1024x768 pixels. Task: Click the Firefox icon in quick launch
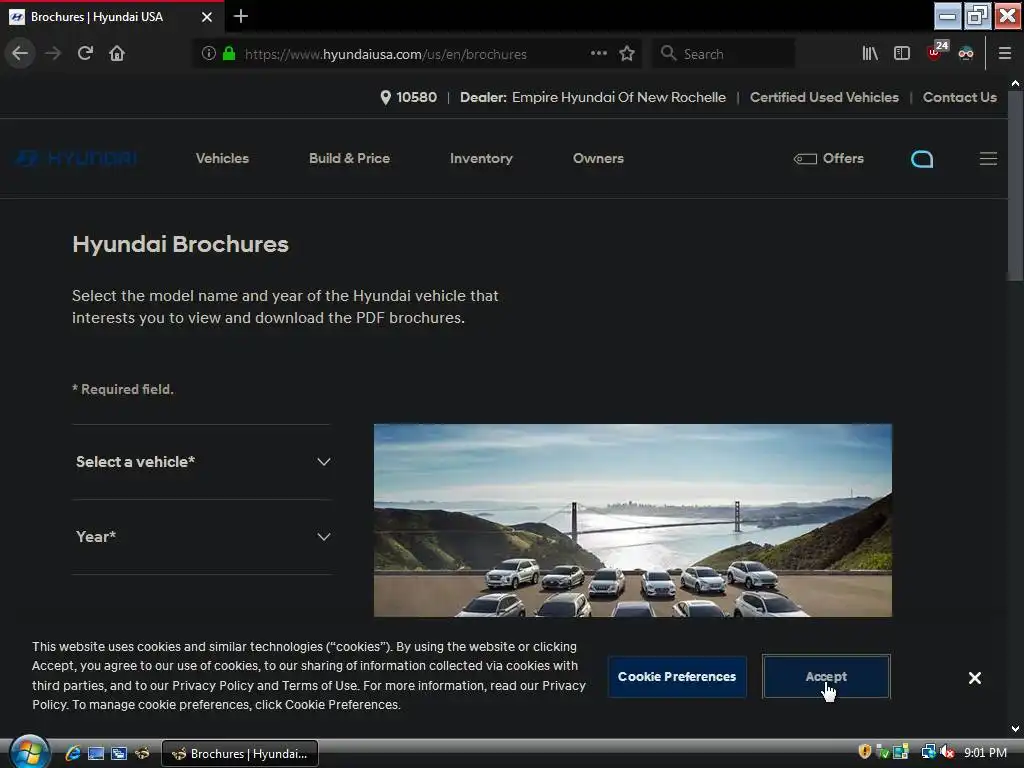coord(142,753)
